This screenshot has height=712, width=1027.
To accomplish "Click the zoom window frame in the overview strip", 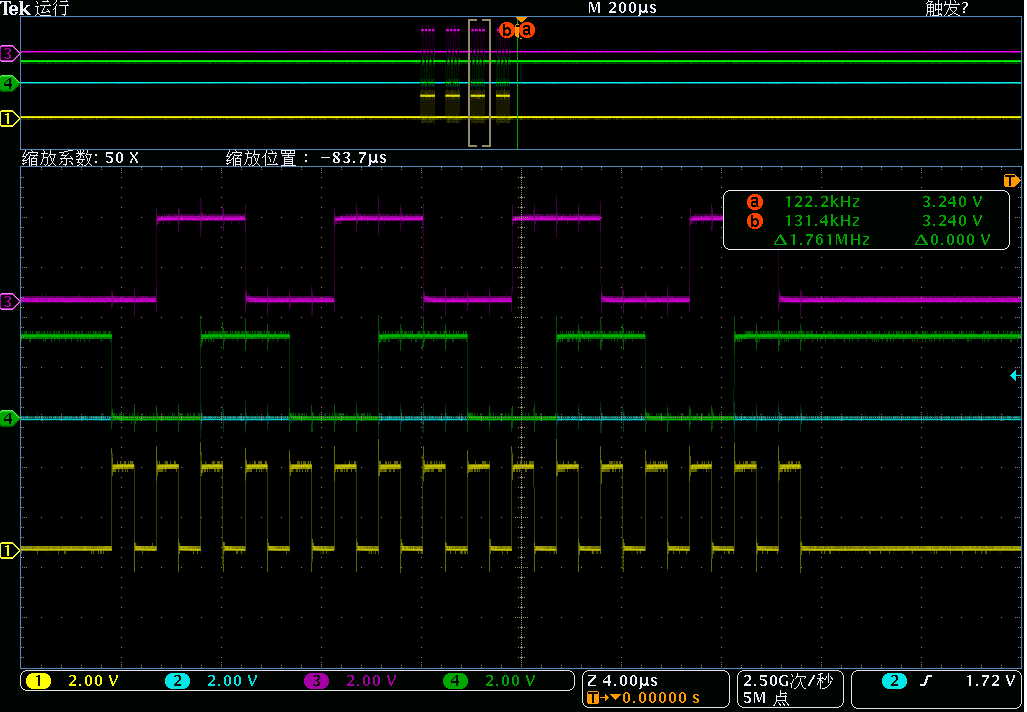I will point(479,80).
